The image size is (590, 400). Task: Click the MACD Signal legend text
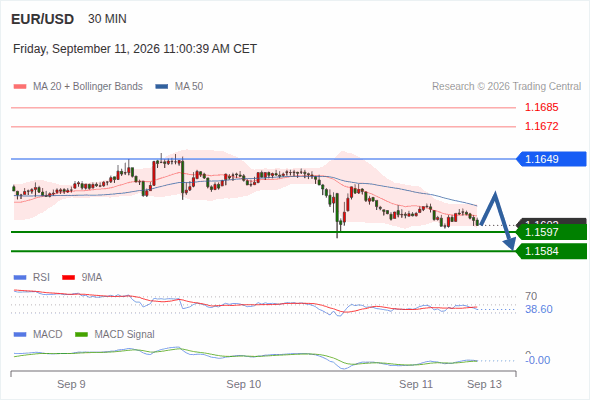124,335
